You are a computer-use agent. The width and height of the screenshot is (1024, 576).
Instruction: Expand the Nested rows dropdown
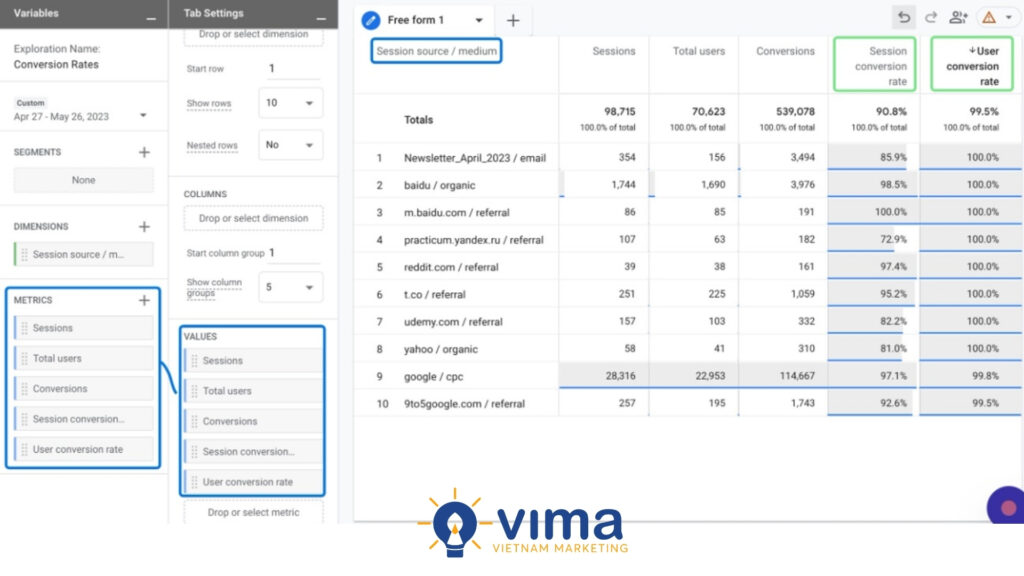point(291,145)
